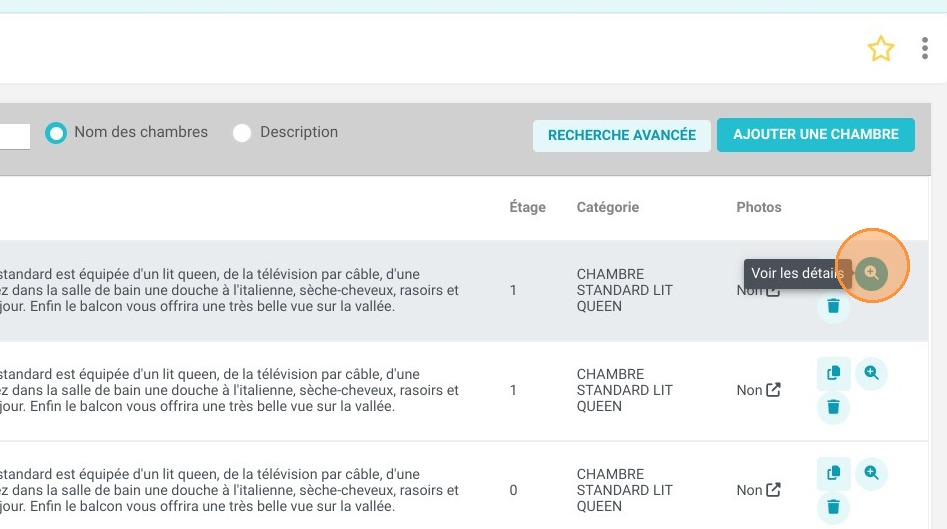Image resolution: width=947 pixels, height=529 pixels.
Task: View details of the first room row
Action: pyautogui.click(x=871, y=273)
